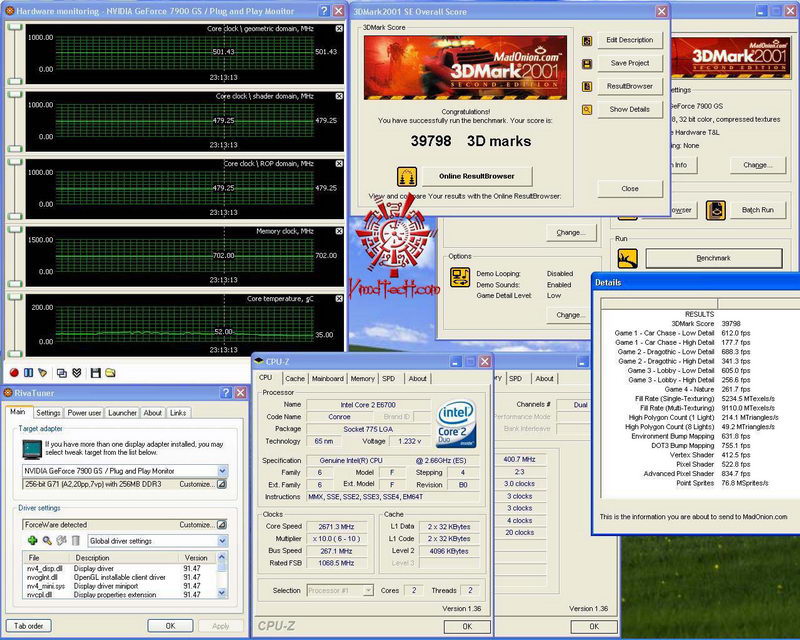Switch to the Power user tab in RivaTuner
The width and height of the screenshot is (800, 640).
[x=84, y=412]
